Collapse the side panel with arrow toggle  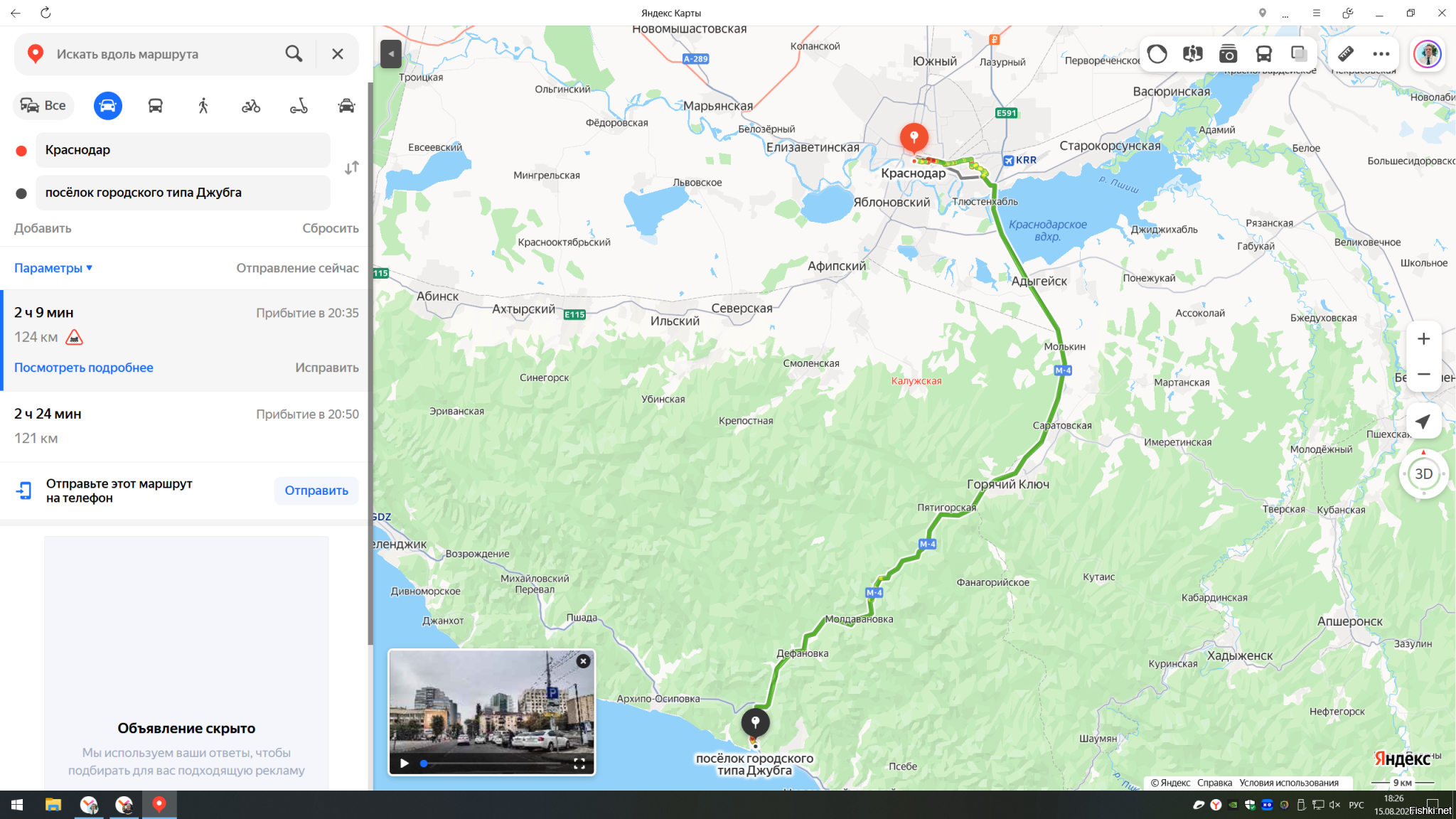(391, 54)
